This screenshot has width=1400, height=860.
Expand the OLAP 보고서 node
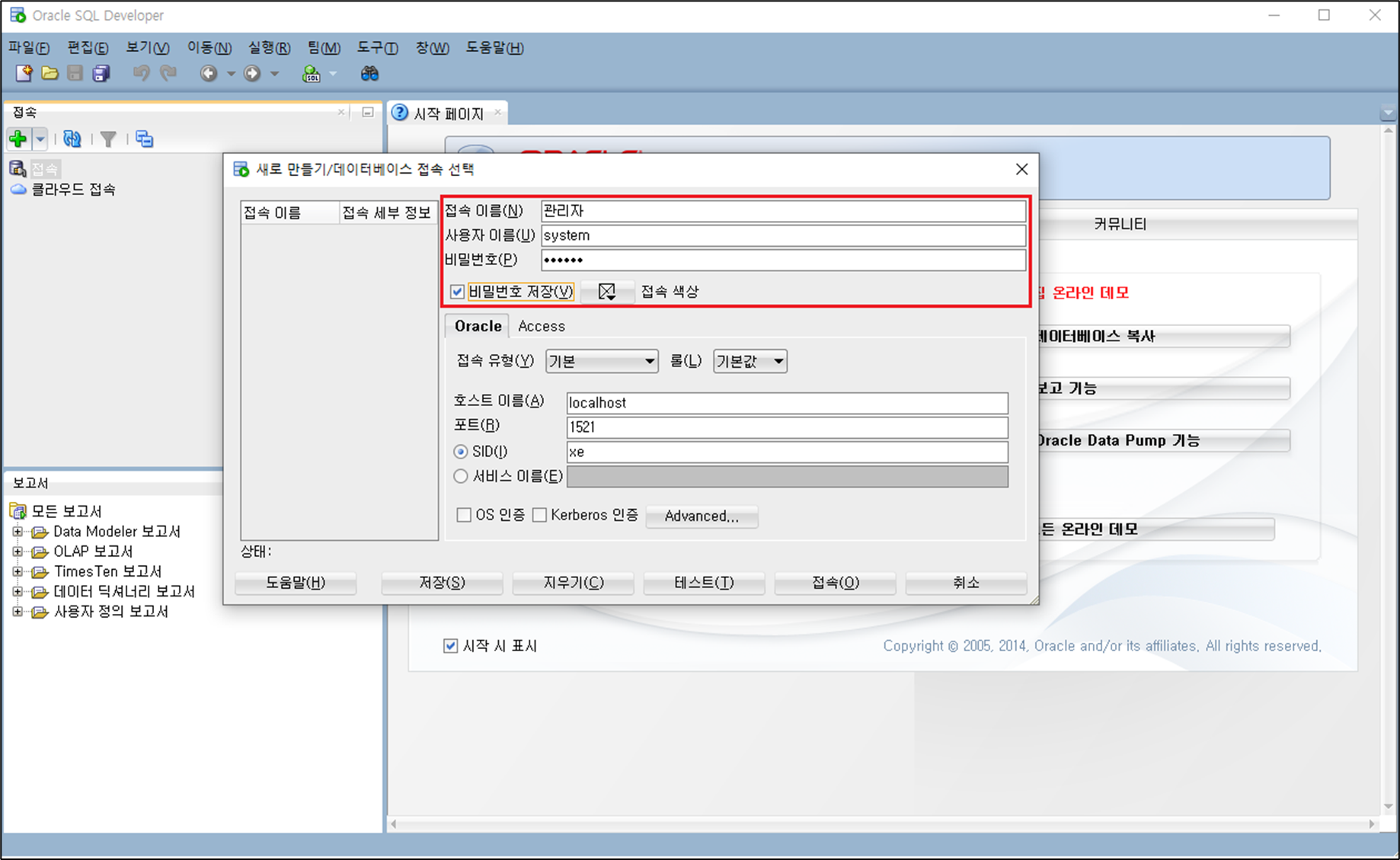click(x=18, y=551)
